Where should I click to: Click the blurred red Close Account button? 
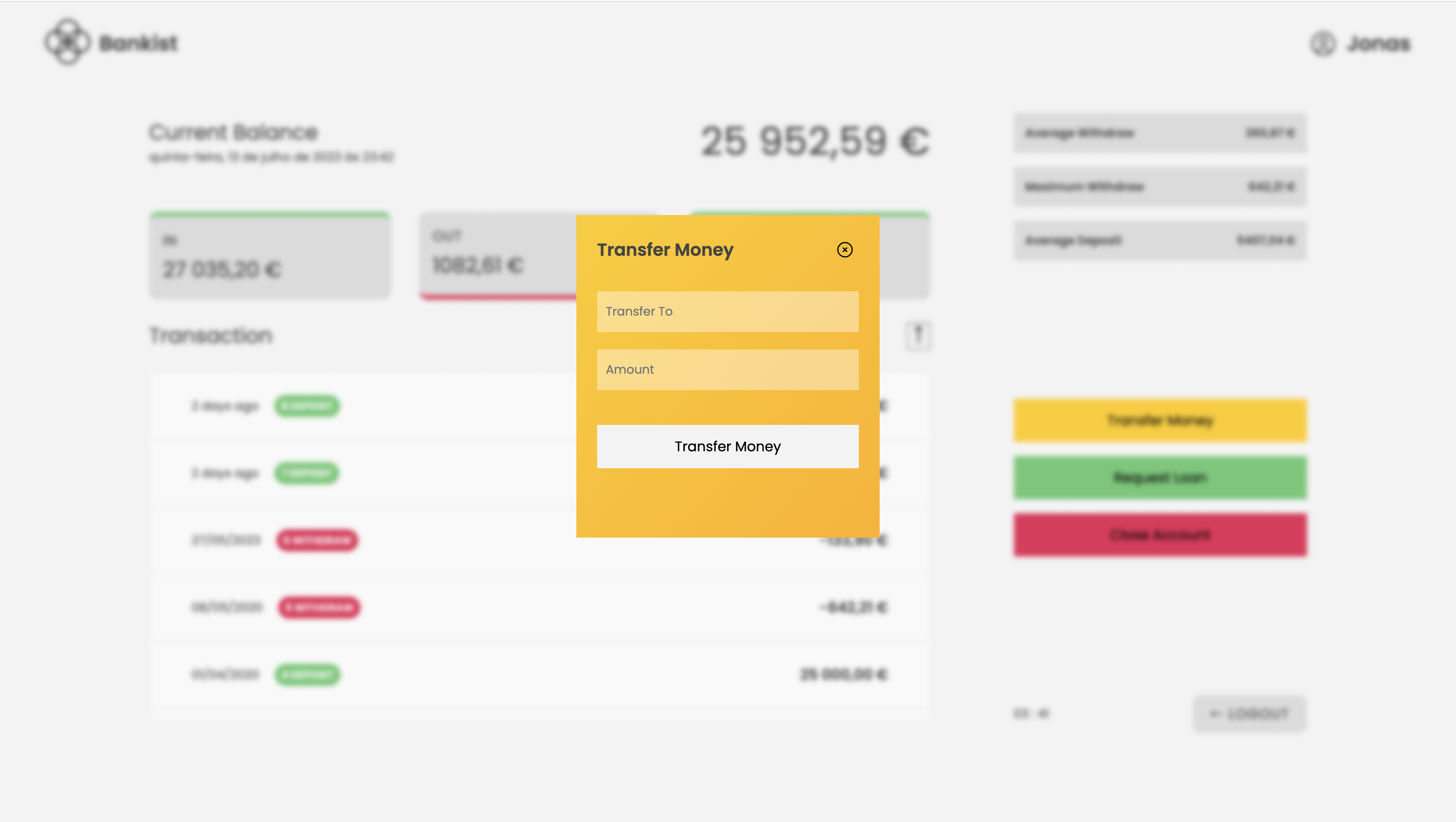1160,535
